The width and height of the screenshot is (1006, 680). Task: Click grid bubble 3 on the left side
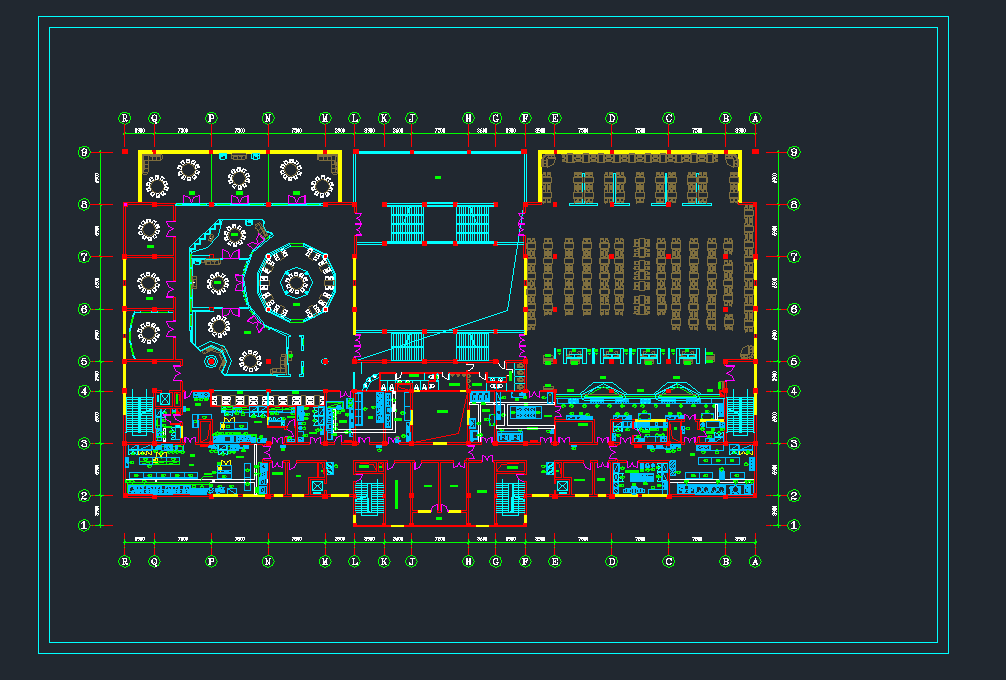coord(85,443)
